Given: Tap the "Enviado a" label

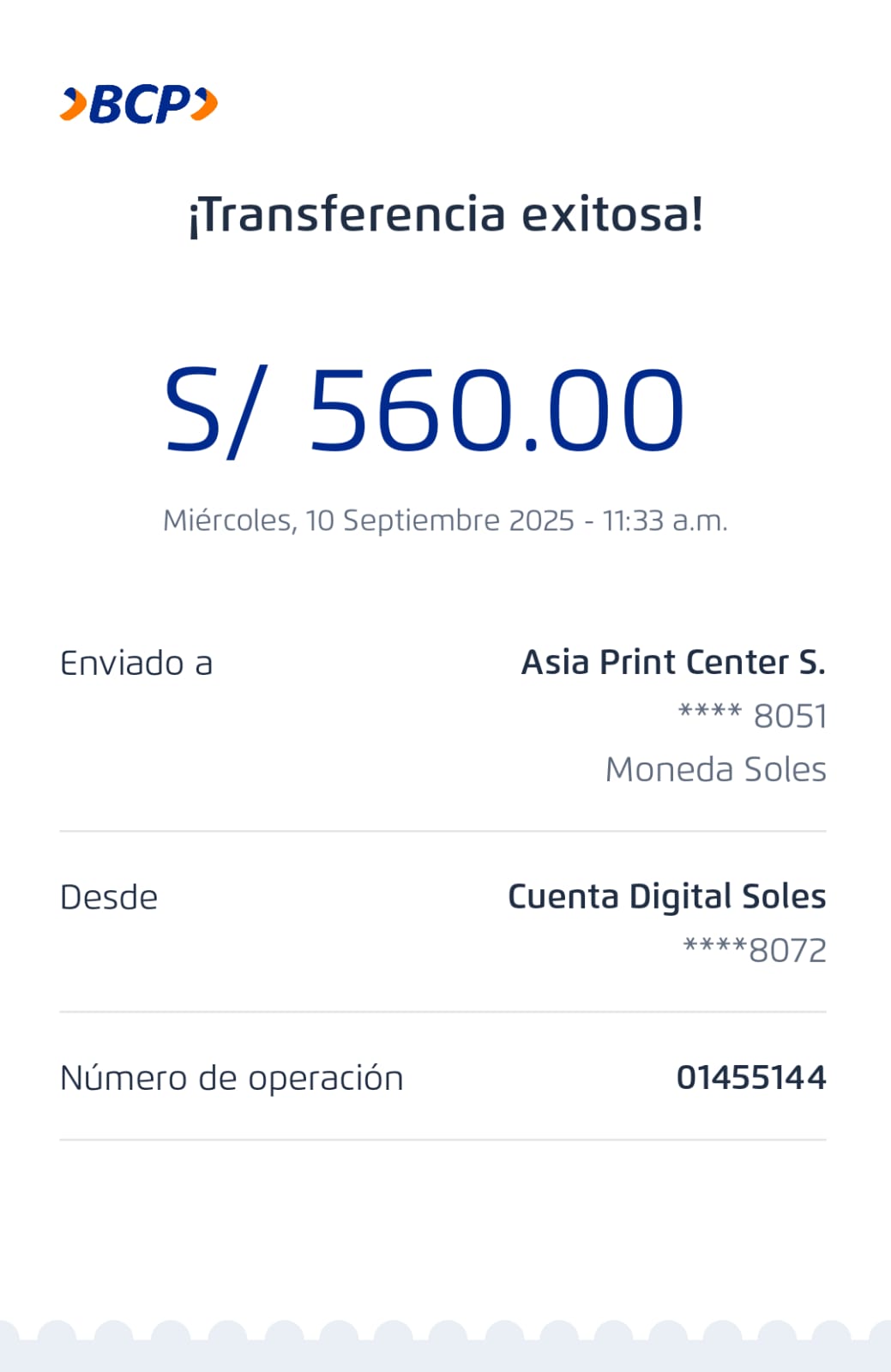Looking at the screenshot, I should 136,663.
